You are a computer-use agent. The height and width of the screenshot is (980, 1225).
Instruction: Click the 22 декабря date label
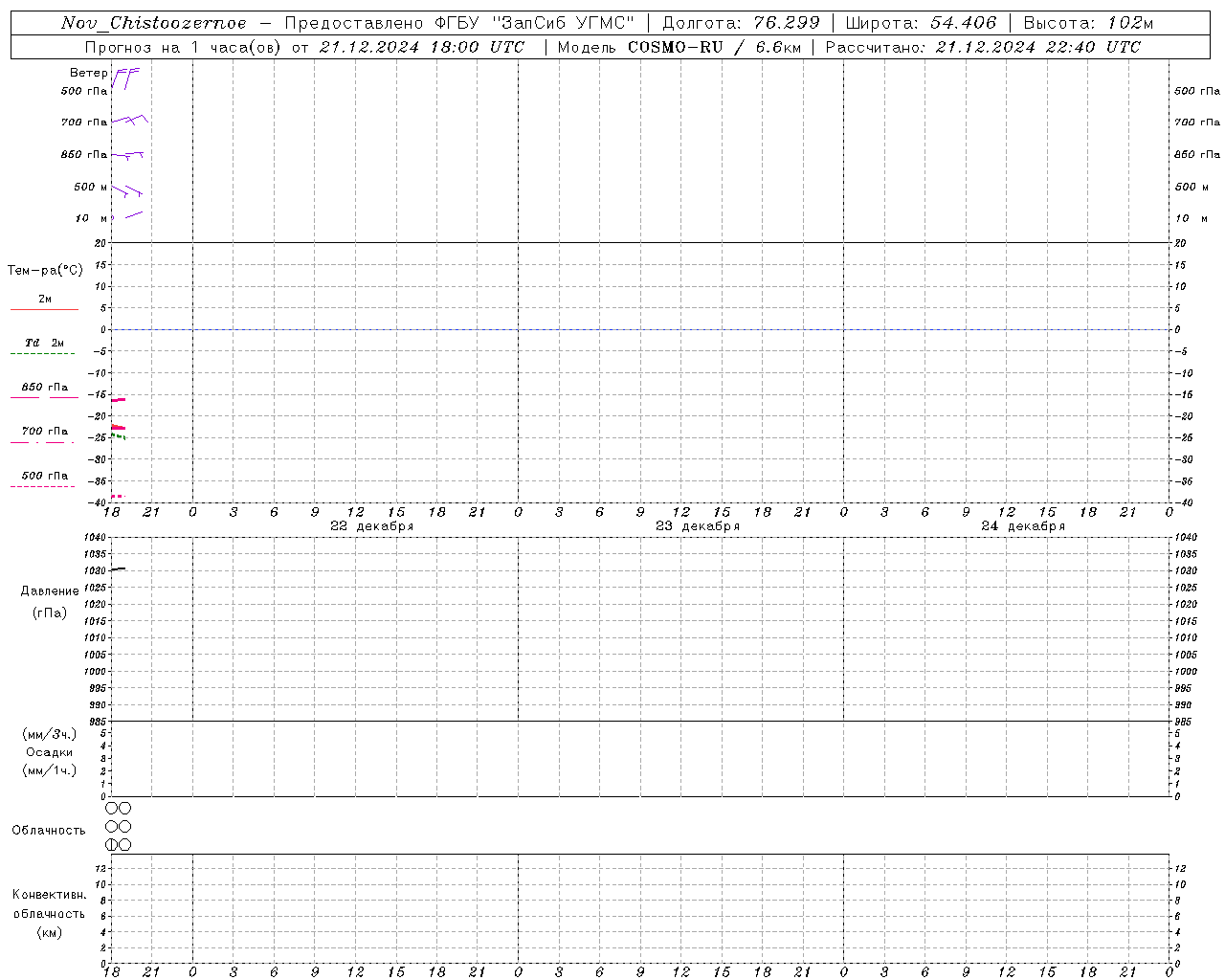(372, 526)
